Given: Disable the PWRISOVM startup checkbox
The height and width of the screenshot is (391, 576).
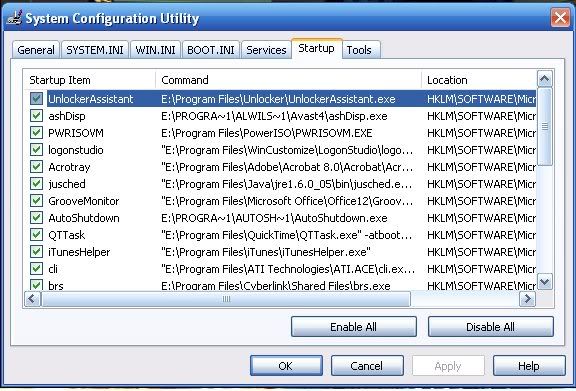Looking at the screenshot, I should 36,133.
